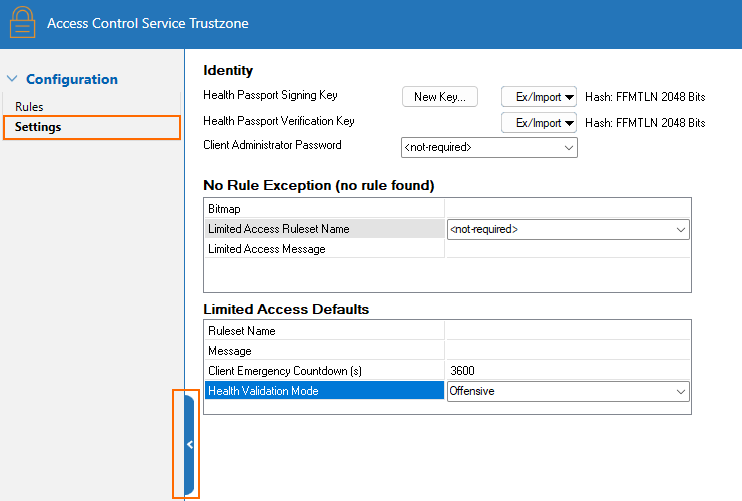Click the Client Administrator Password label
Screen dimensions: 742x501
(x=272, y=145)
